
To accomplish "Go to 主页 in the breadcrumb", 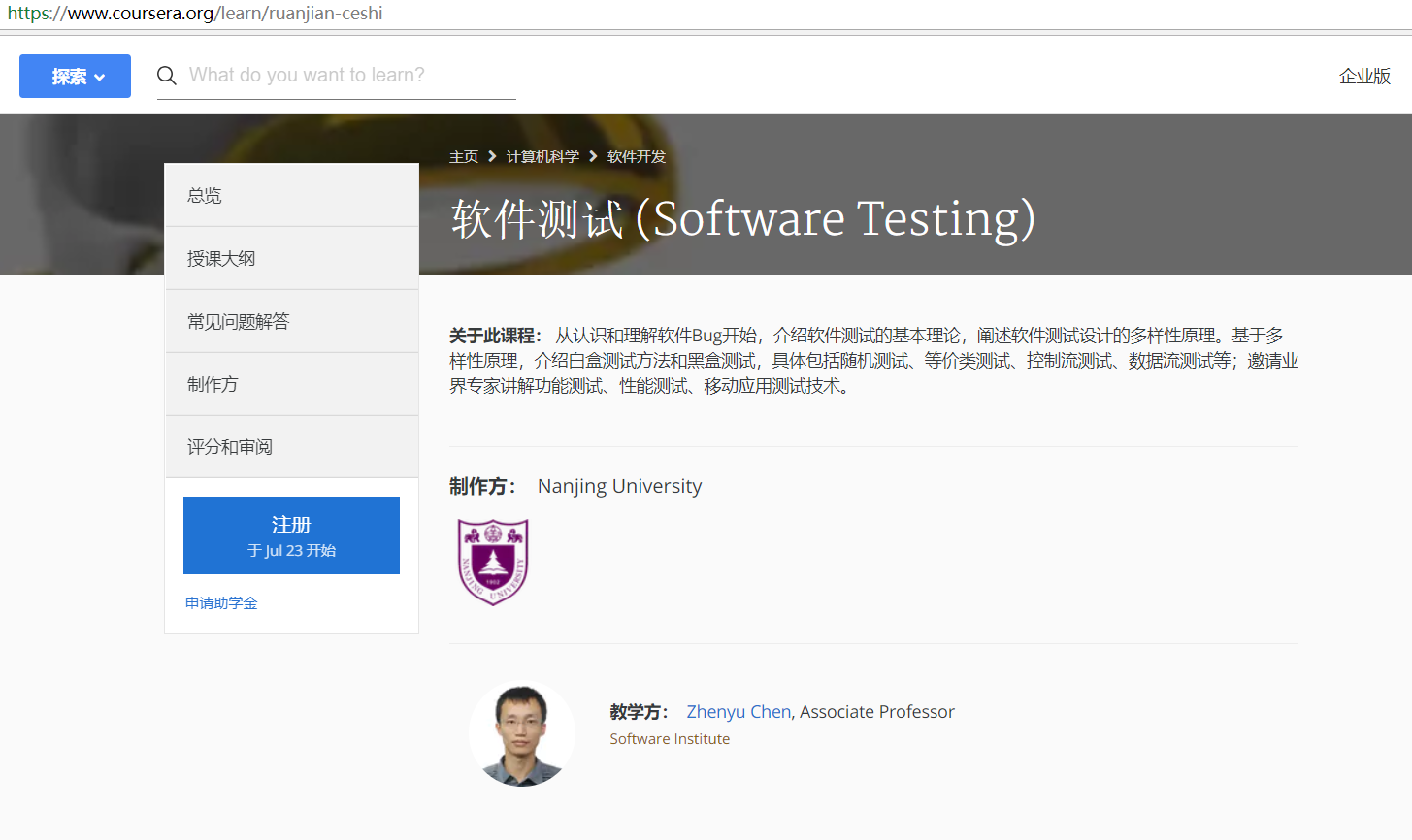I will coord(464,156).
